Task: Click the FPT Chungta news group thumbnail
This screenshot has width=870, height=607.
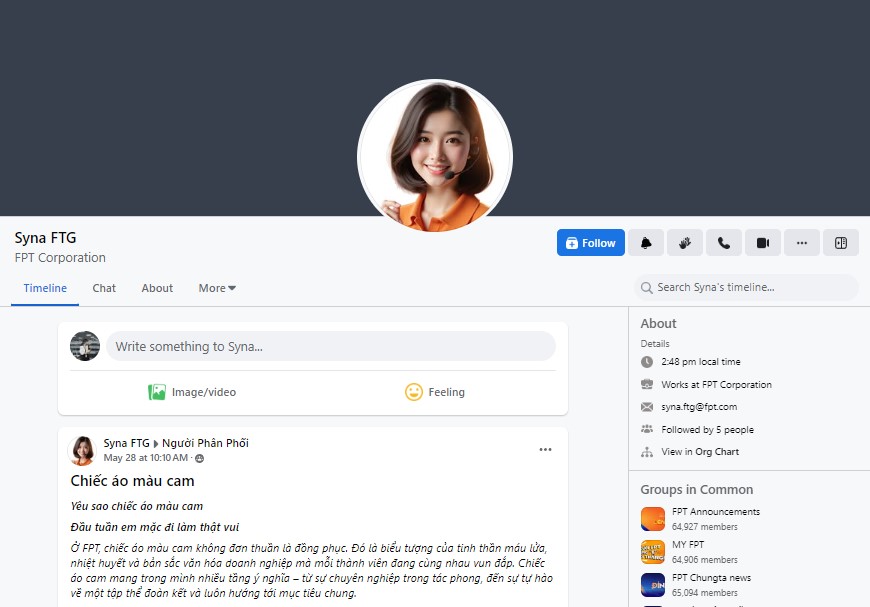Action: (x=653, y=585)
